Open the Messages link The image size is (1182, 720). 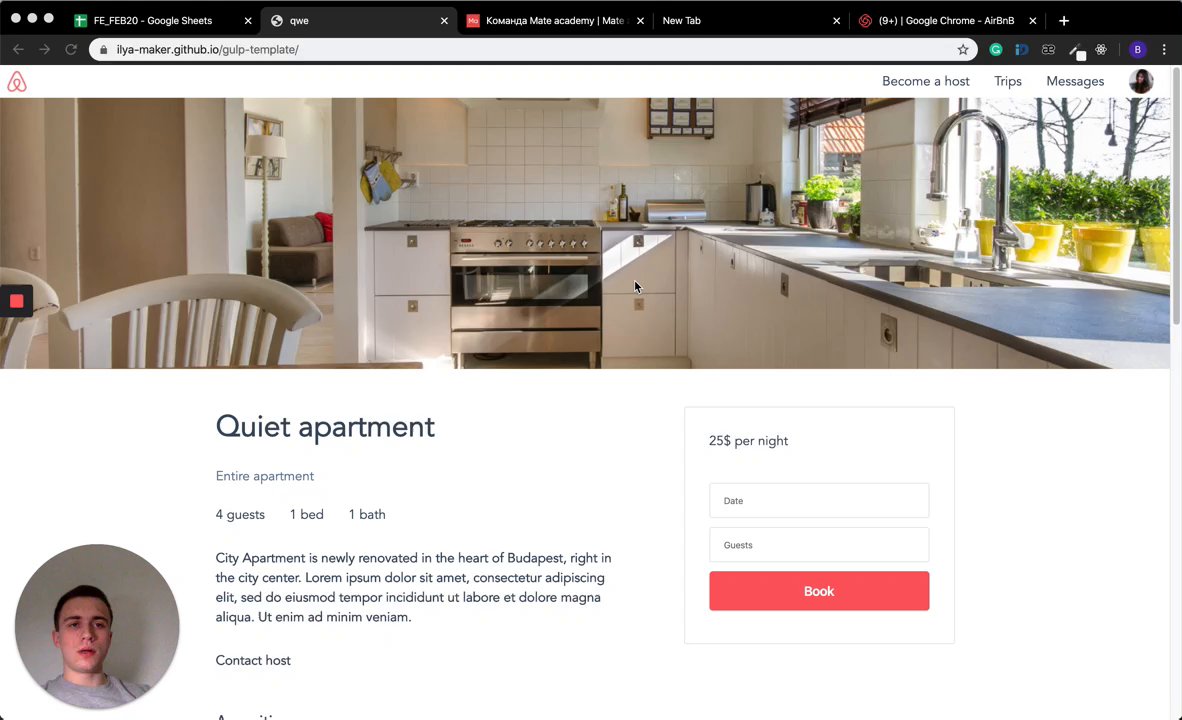pos(1075,81)
